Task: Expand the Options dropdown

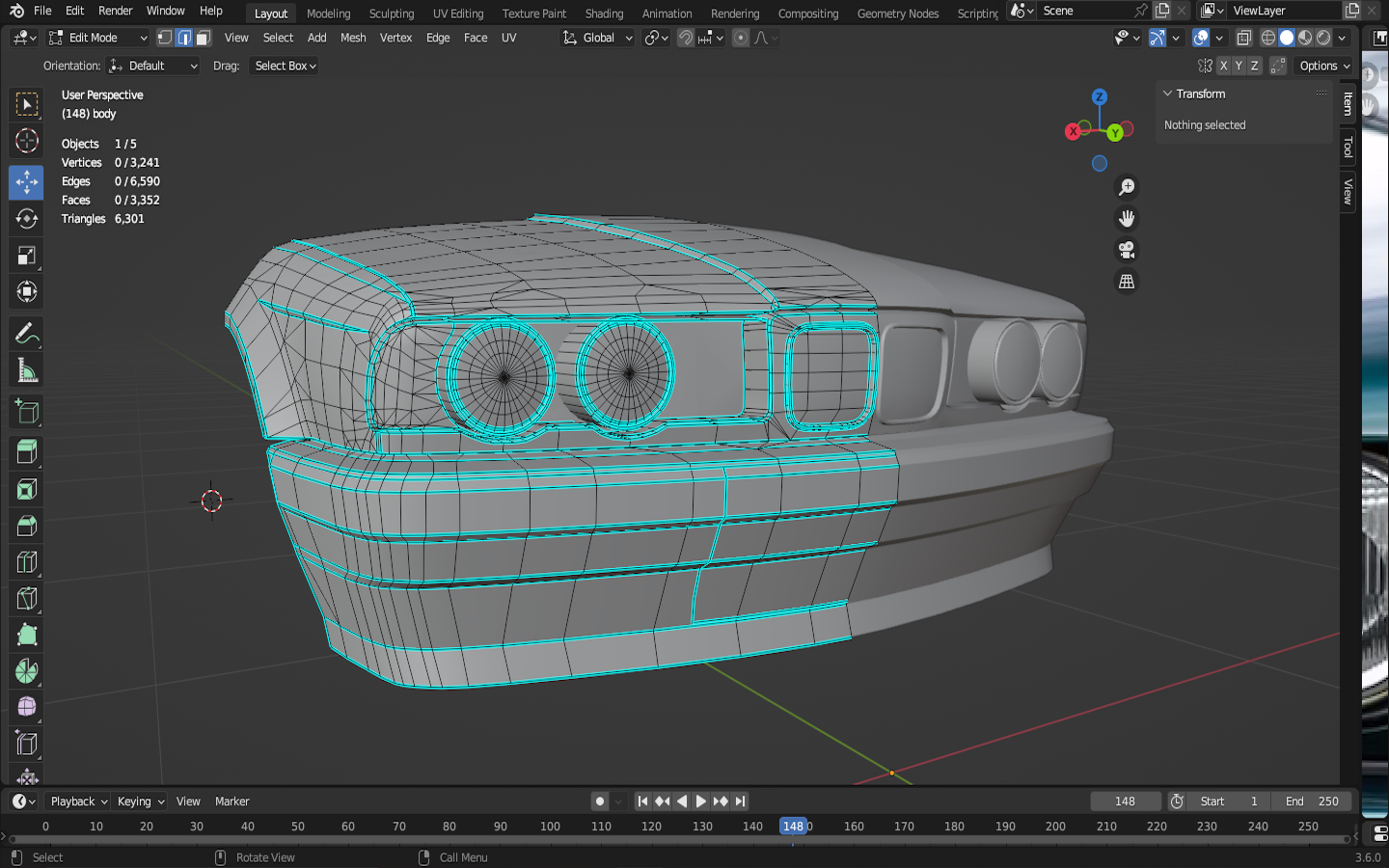Action: click(1324, 66)
